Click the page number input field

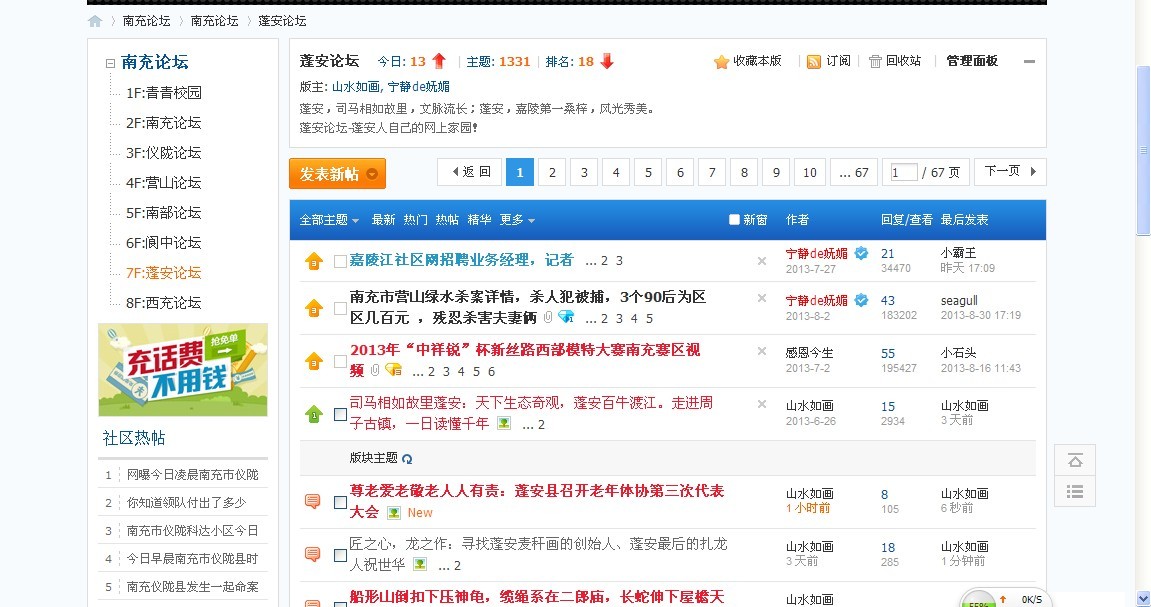[904, 173]
